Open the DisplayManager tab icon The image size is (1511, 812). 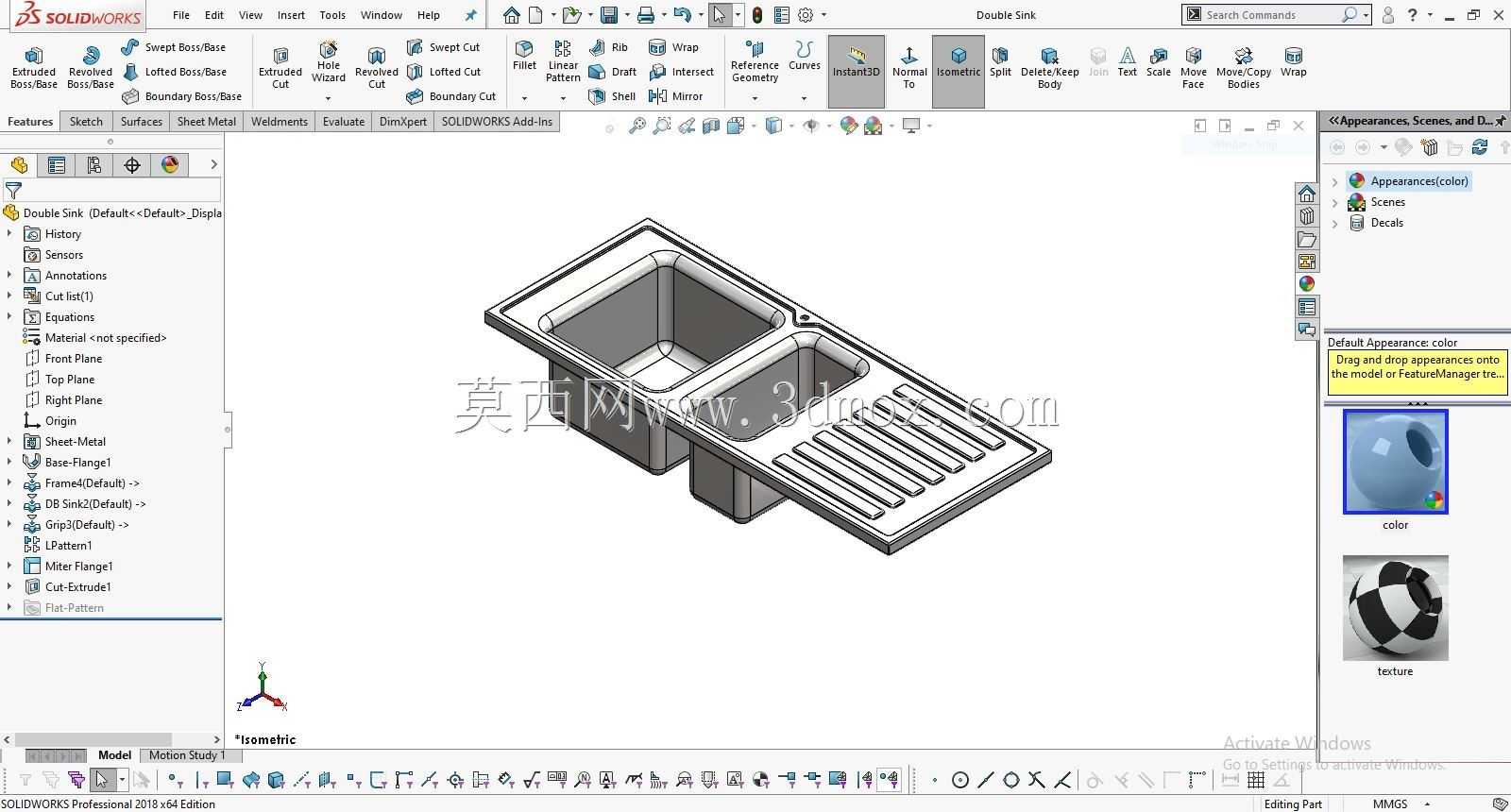tap(170, 165)
